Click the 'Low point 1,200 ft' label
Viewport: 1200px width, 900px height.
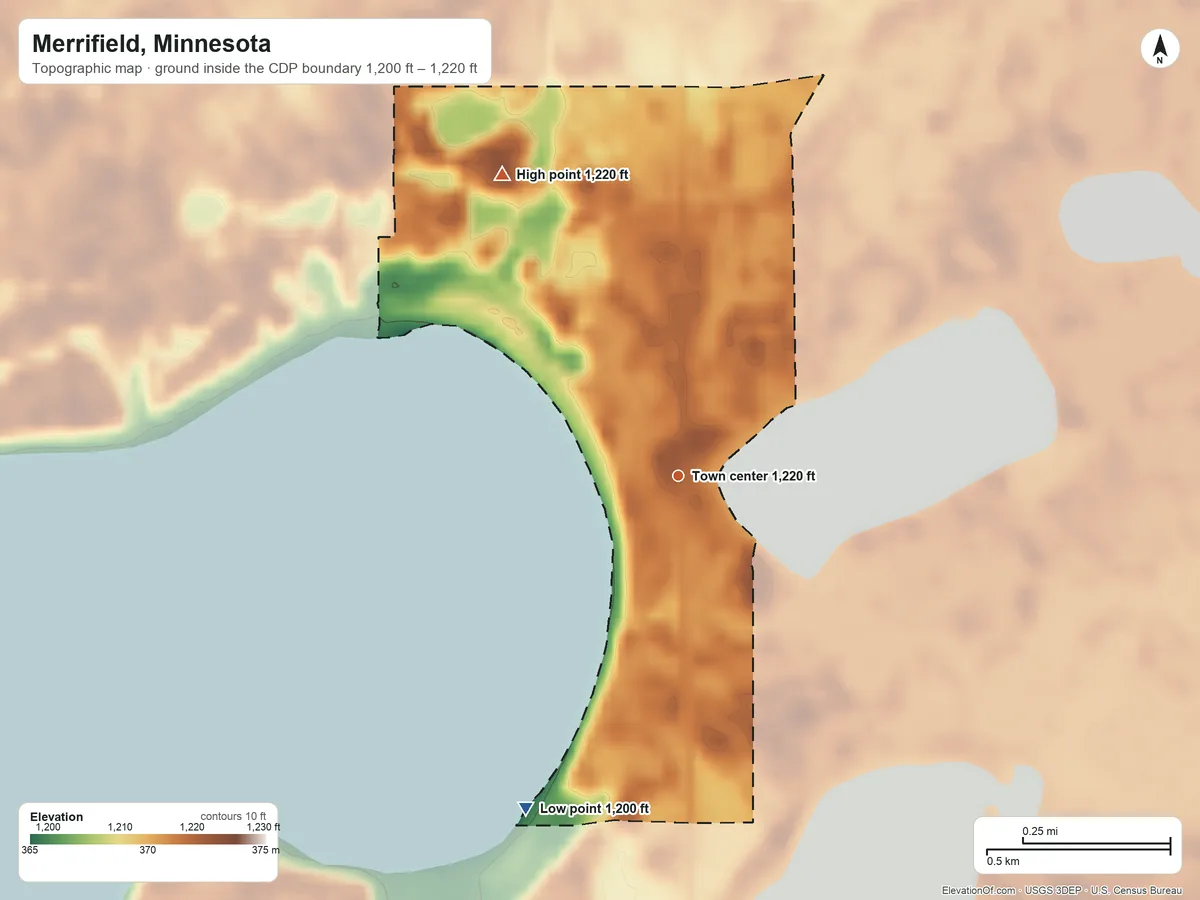595,808
